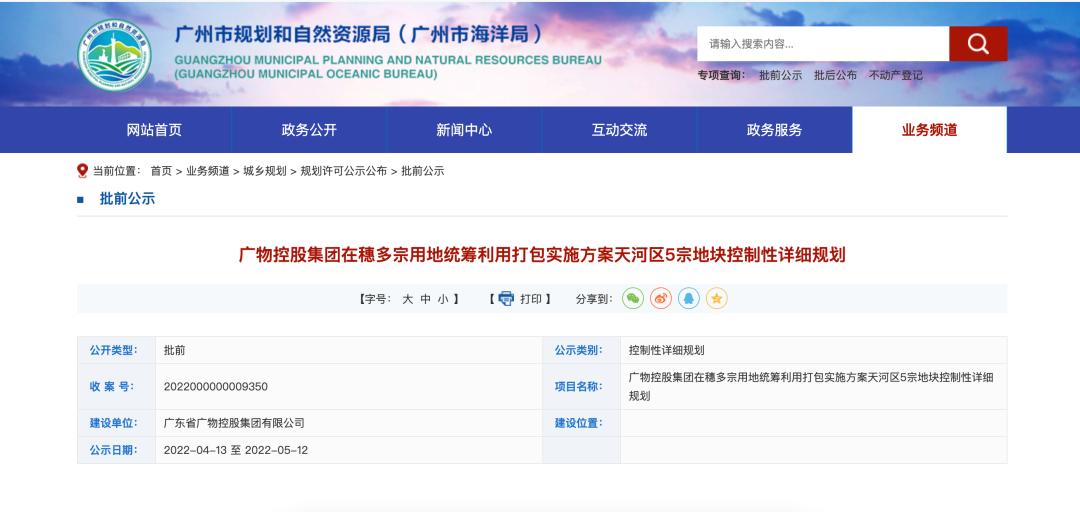Set font size to 大

408,299
